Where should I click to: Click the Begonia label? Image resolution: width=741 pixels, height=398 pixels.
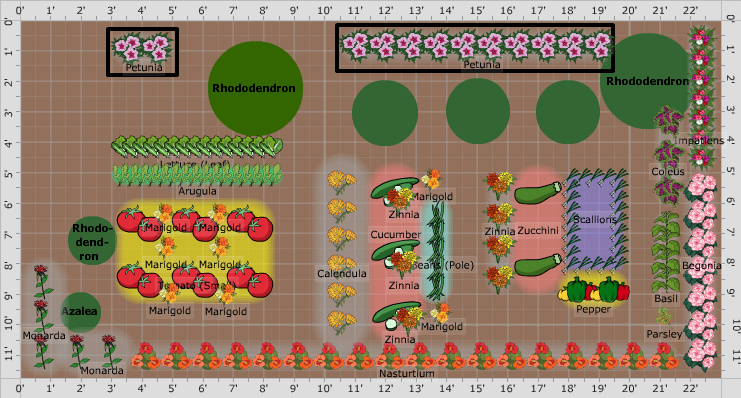[701, 266]
